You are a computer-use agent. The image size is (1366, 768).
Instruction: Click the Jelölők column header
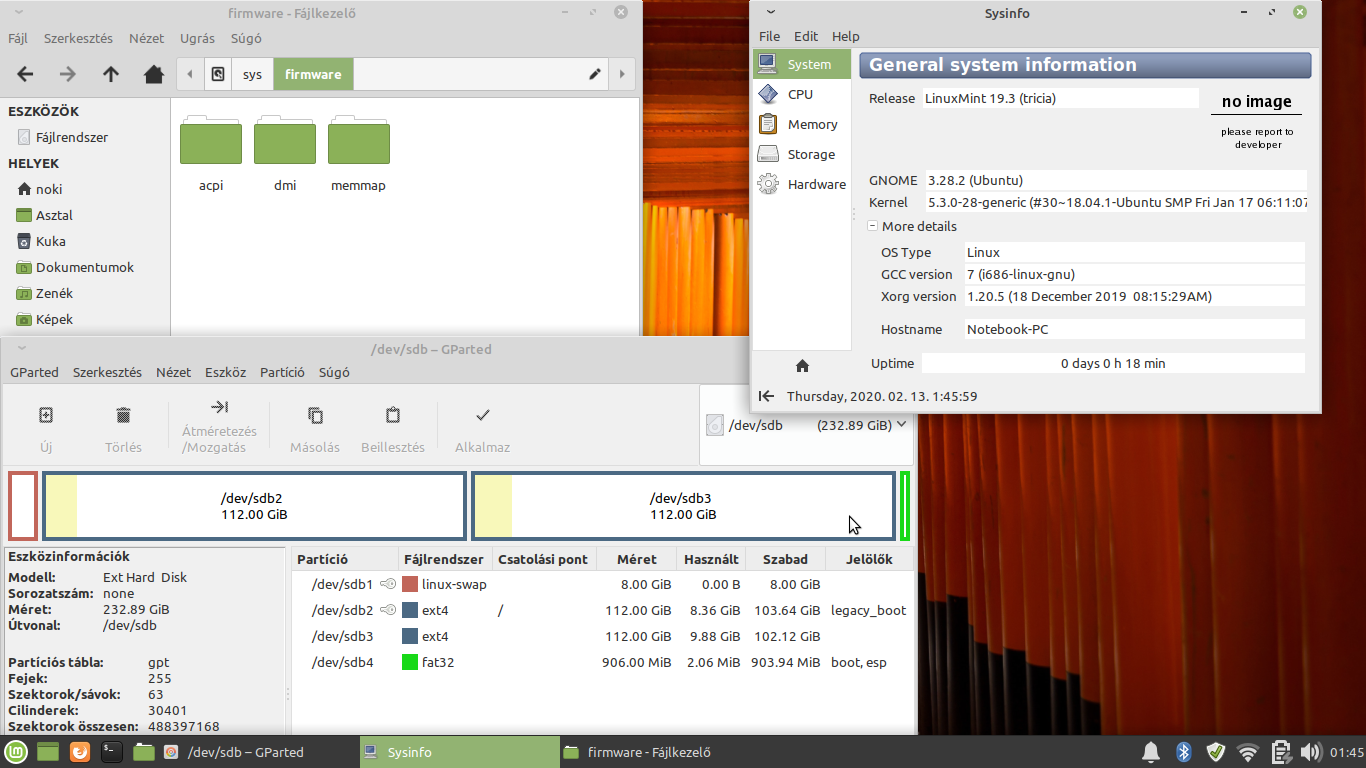869,559
